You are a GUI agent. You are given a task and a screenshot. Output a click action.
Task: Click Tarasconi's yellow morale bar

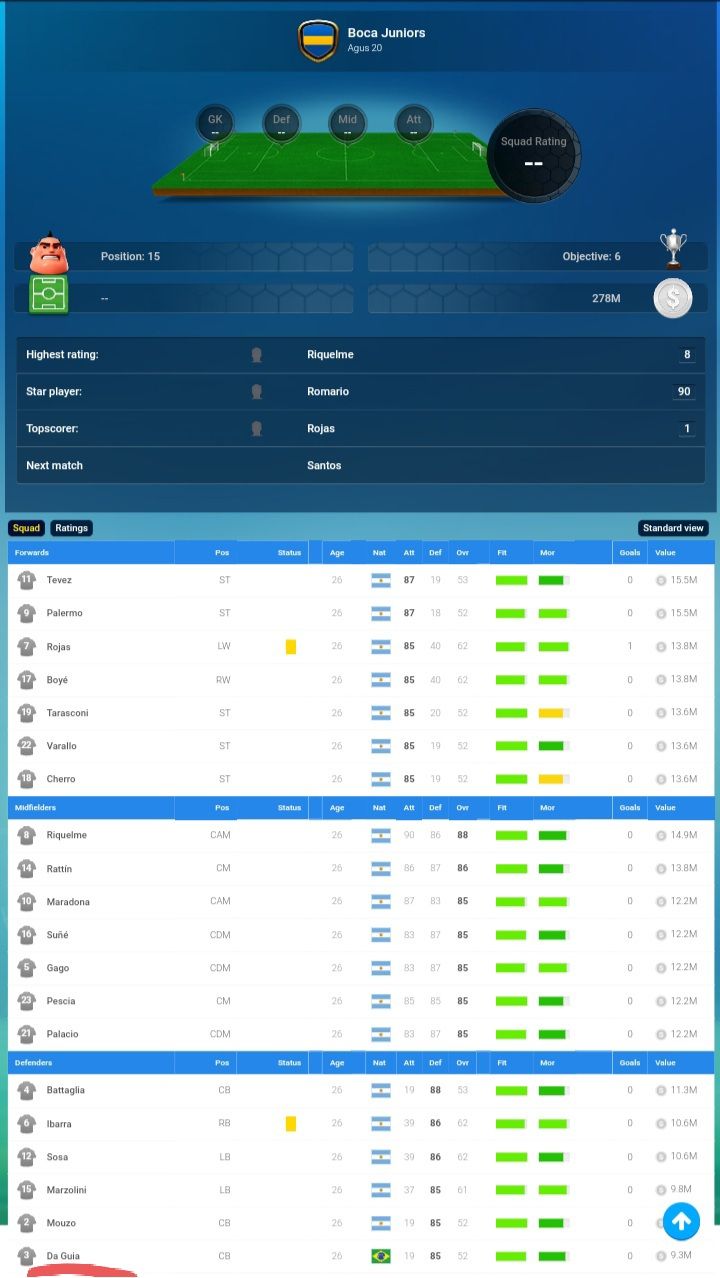tap(553, 713)
